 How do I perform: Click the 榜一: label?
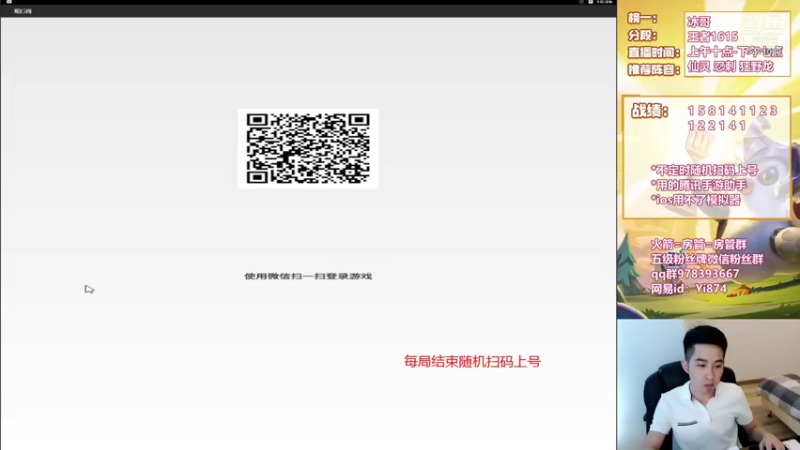click(x=643, y=18)
